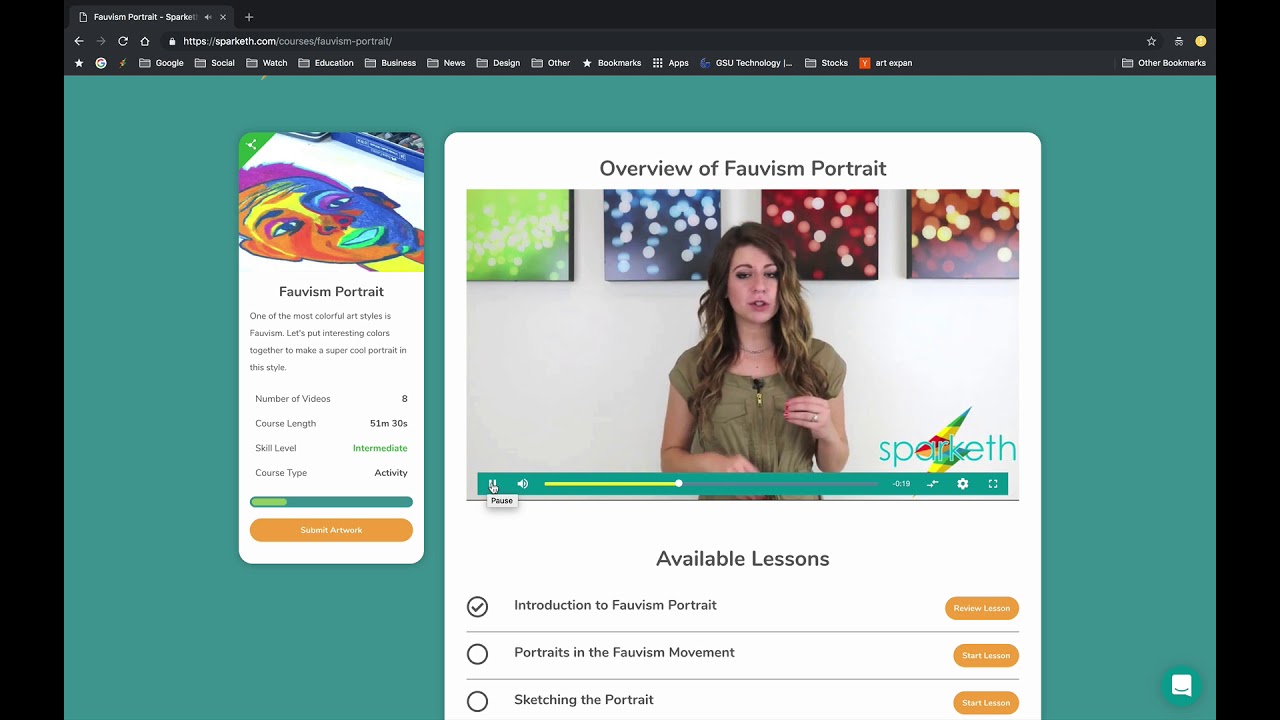The width and height of the screenshot is (1280, 720).
Task: Click the -0:19 remaining time display
Action: [x=901, y=484]
